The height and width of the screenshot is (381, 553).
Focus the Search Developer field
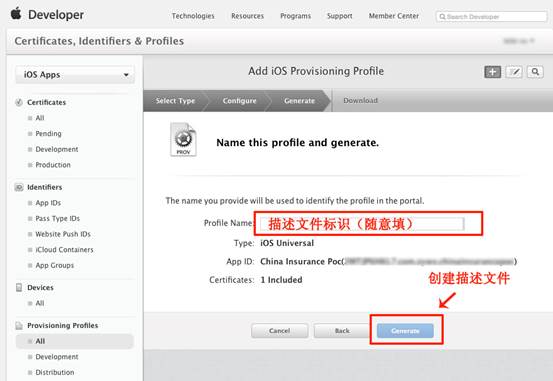coord(491,17)
